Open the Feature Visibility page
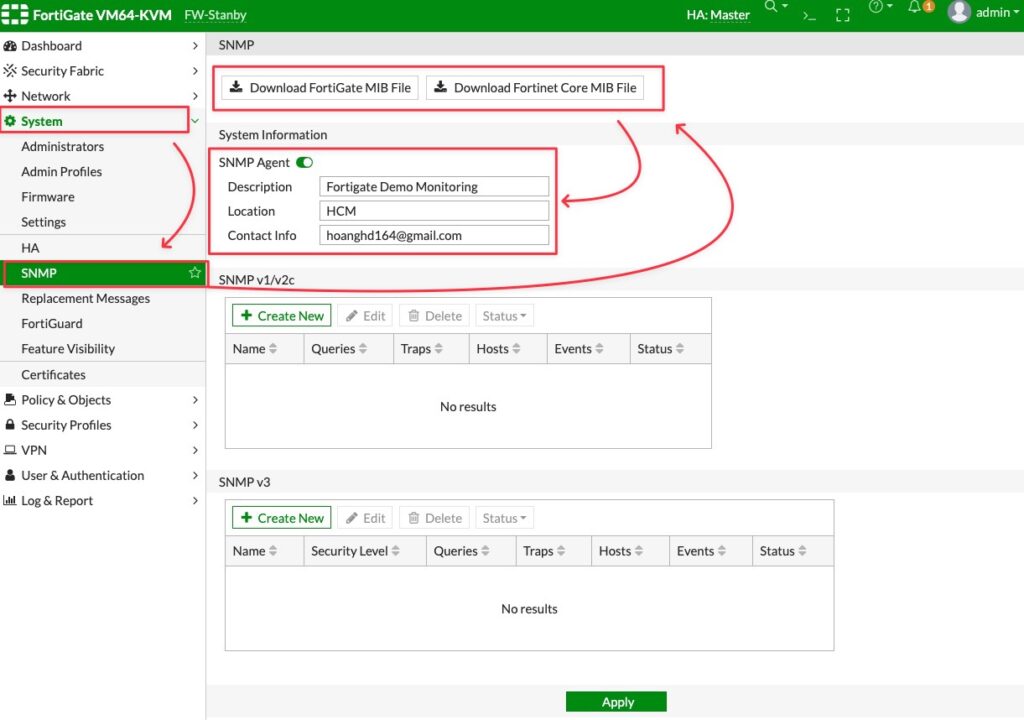The height and width of the screenshot is (720, 1024). click(x=68, y=349)
